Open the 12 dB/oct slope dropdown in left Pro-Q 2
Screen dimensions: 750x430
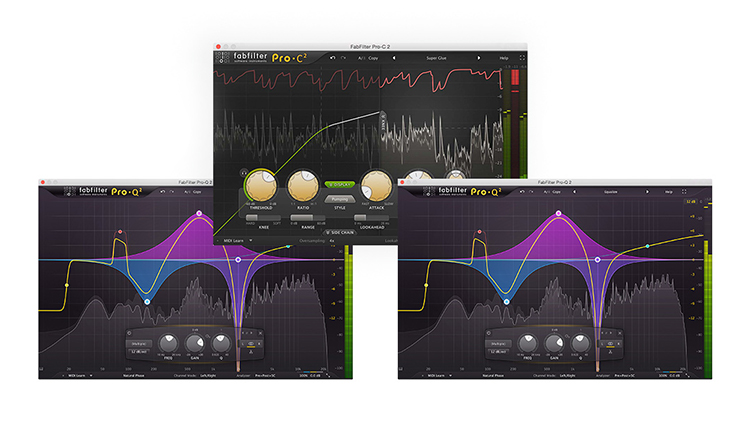pos(139,352)
